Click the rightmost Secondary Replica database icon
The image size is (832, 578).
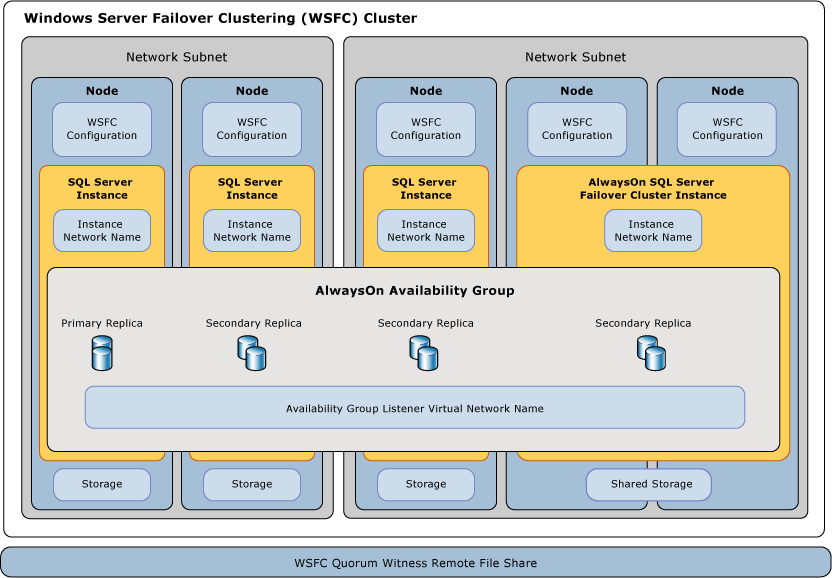point(653,353)
